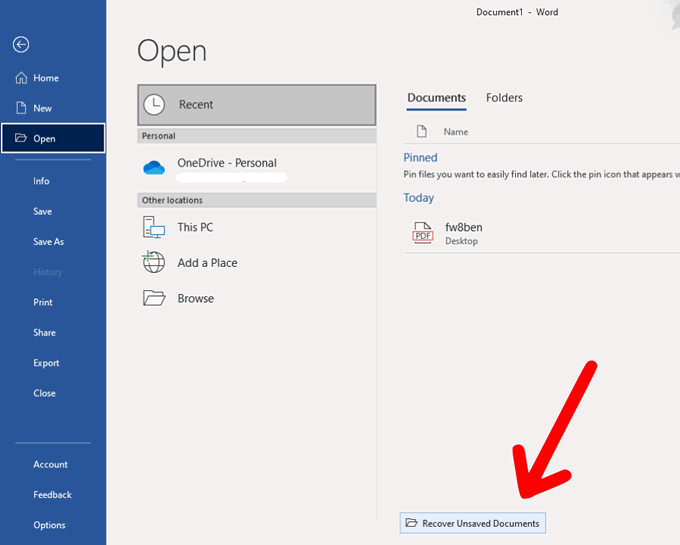Click the New document icon

(x=21, y=108)
